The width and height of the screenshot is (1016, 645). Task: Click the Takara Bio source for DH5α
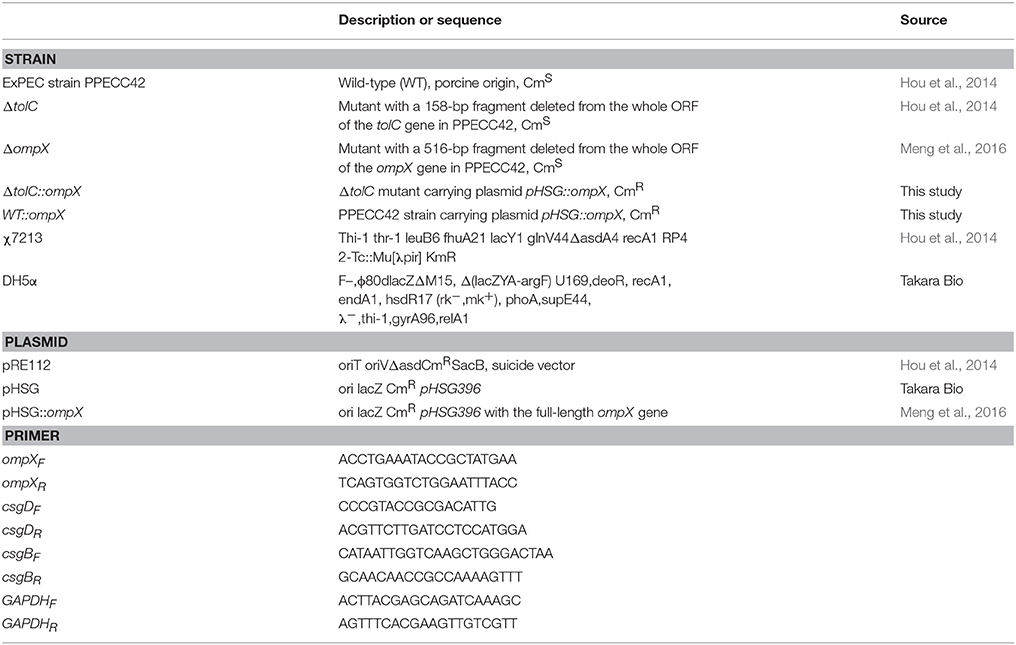click(931, 281)
